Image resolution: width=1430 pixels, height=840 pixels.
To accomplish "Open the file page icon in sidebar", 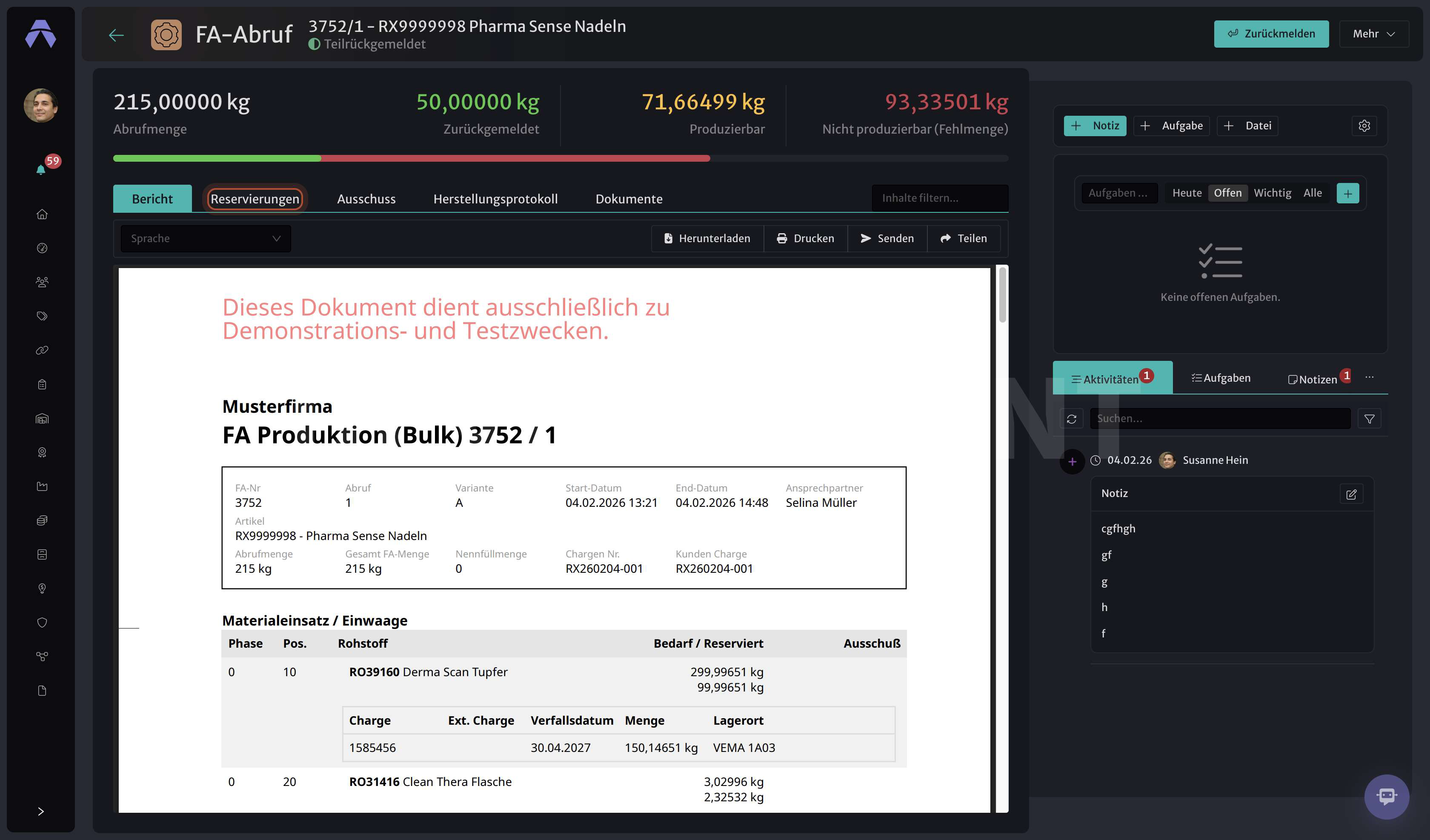I will click(41, 691).
